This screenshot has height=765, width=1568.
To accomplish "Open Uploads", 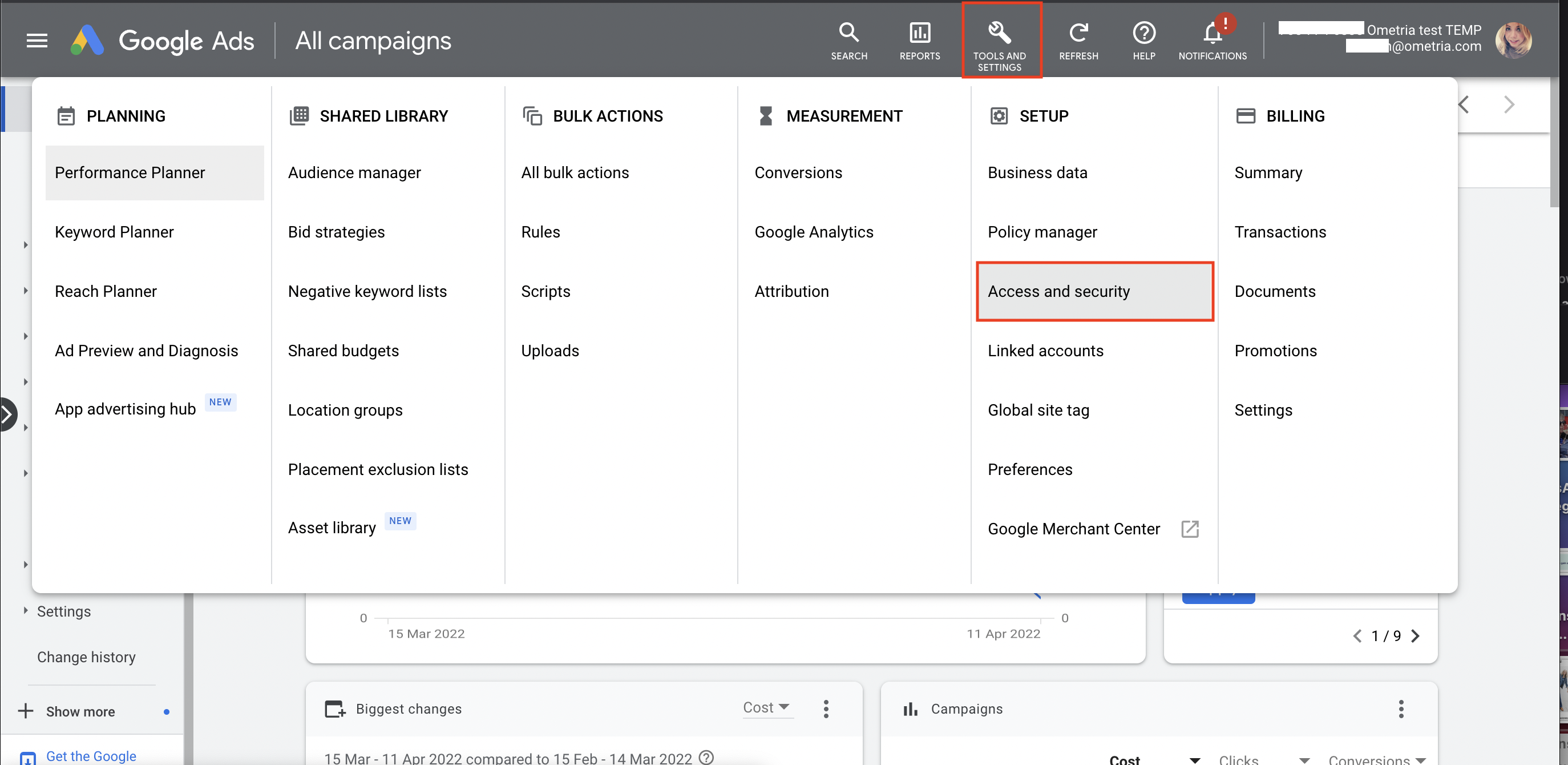I will [x=550, y=351].
